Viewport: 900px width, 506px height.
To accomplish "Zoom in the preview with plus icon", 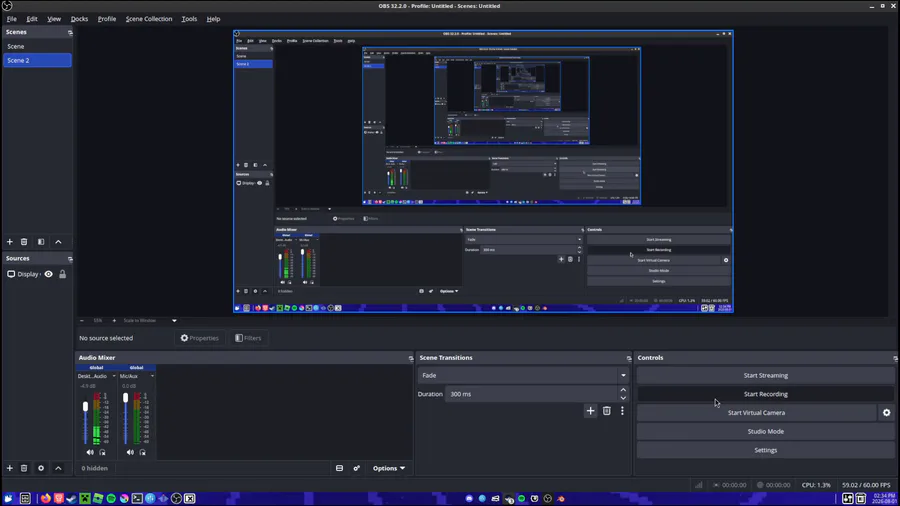I will (x=114, y=321).
